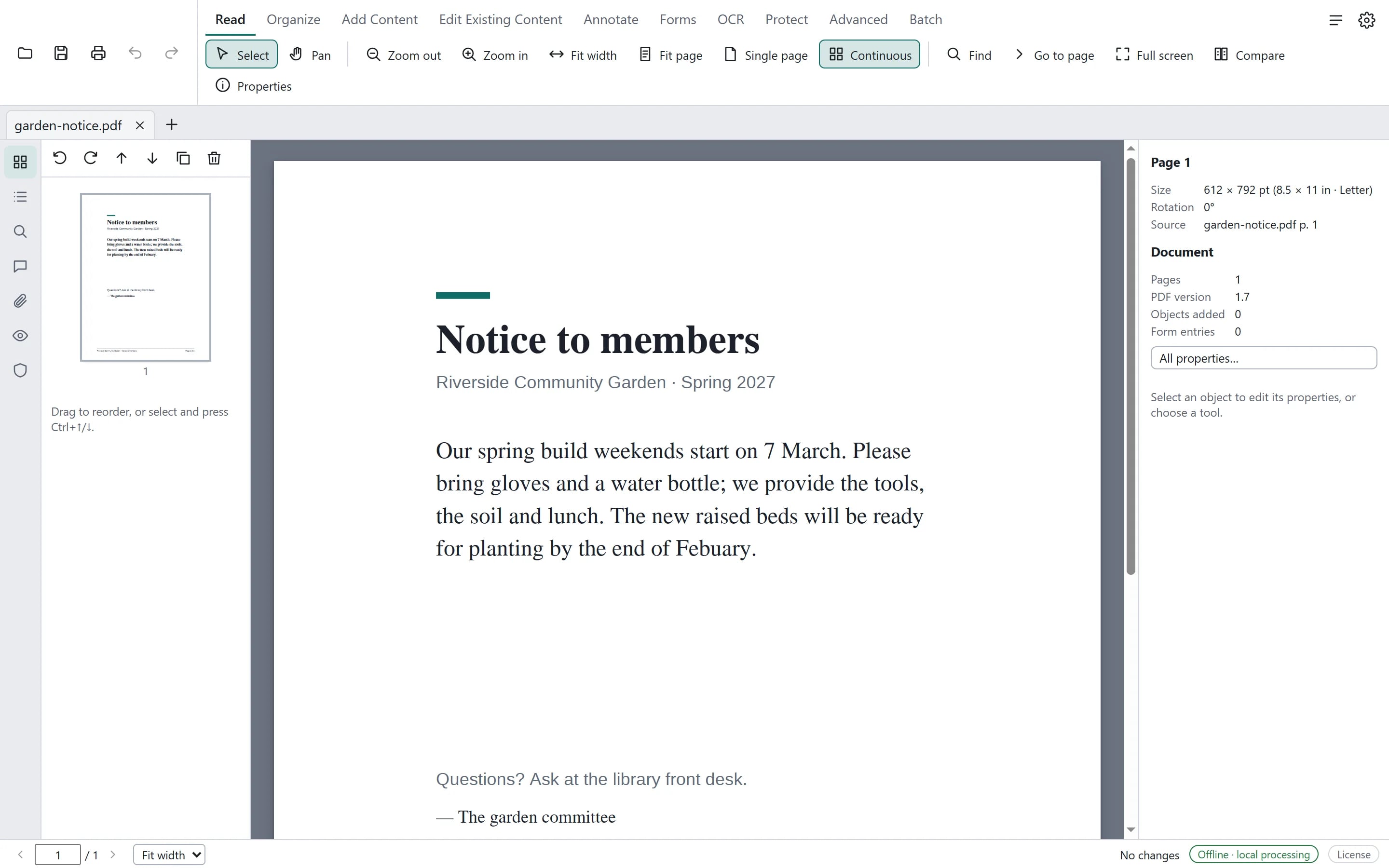
Task: Save the document with the floppy disk icon
Action: coord(61,54)
